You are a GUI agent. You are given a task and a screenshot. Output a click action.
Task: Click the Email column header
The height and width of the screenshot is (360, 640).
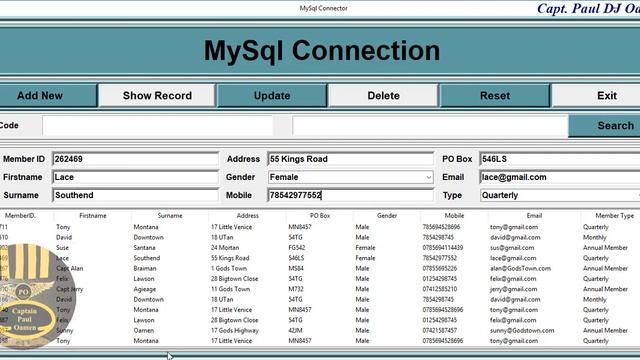[x=534, y=216]
